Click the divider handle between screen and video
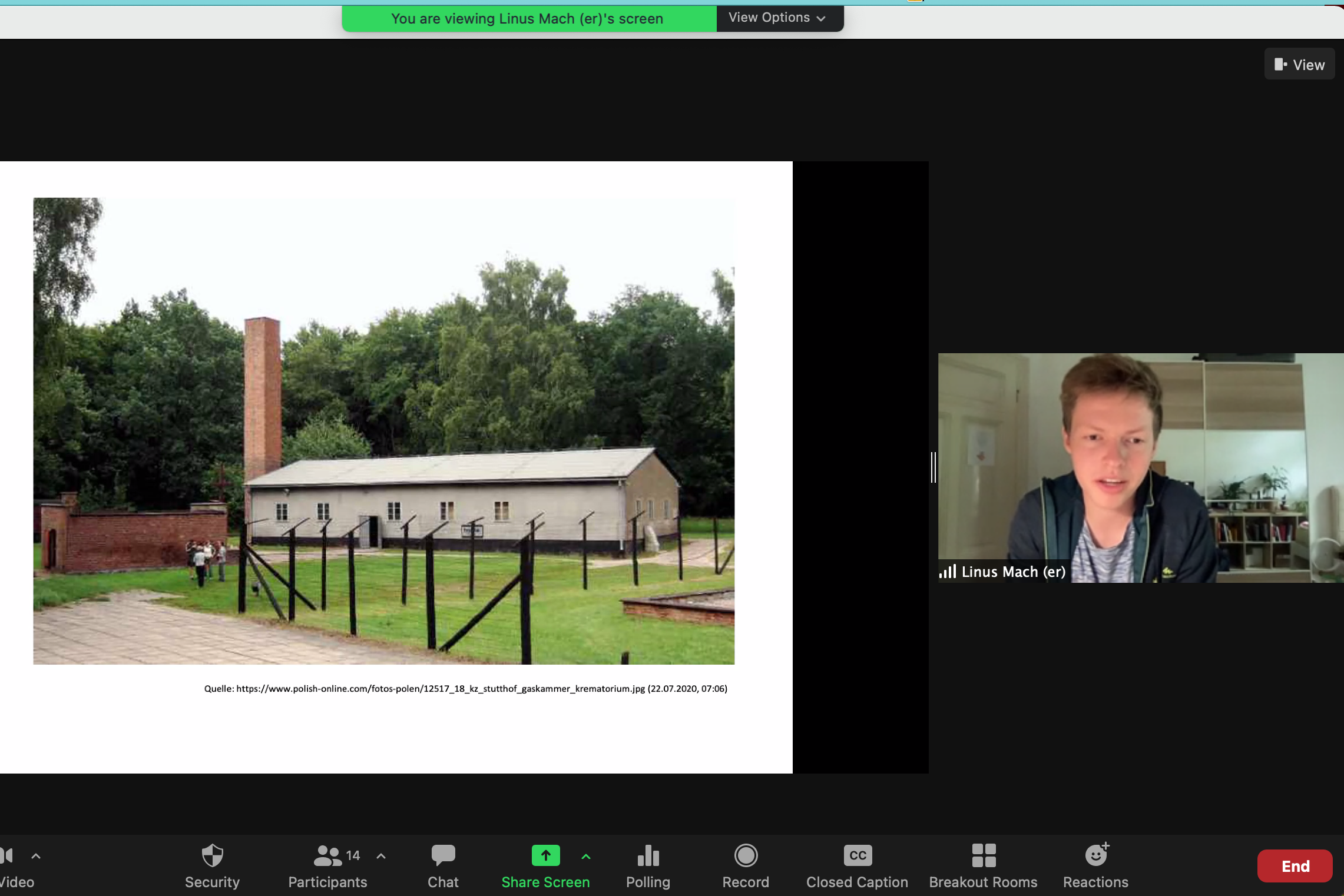The width and height of the screenshot is (1344, 896). pos(933,467)
